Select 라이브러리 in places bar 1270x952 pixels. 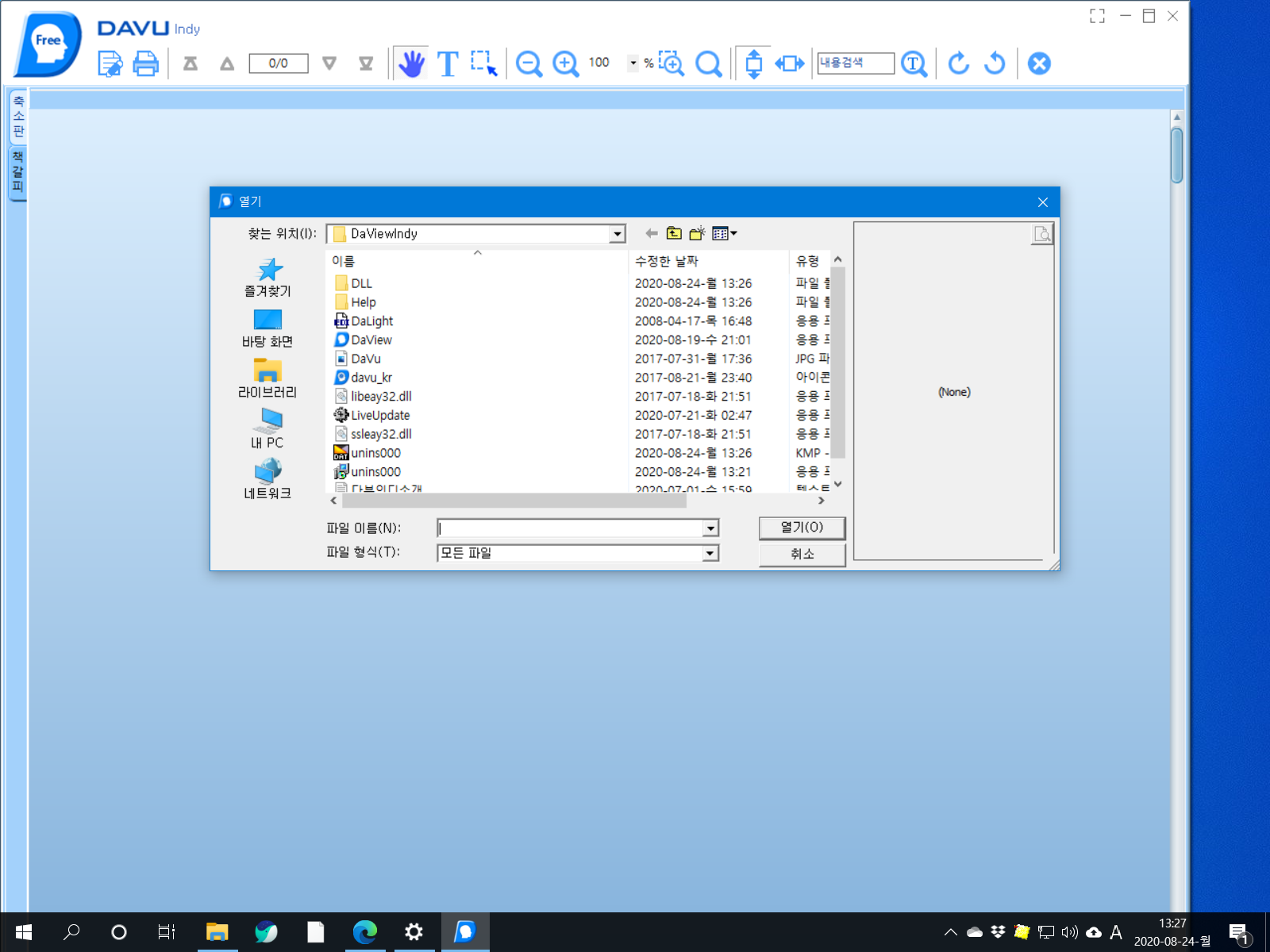[x=267, y=378]
